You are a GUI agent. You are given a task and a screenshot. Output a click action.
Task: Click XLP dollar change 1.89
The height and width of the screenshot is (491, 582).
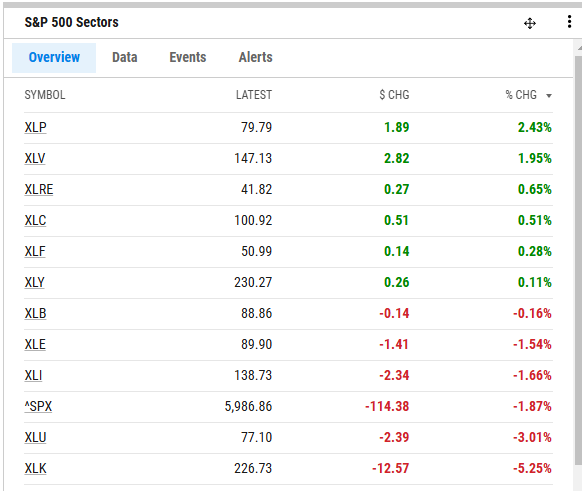point(396,127)
